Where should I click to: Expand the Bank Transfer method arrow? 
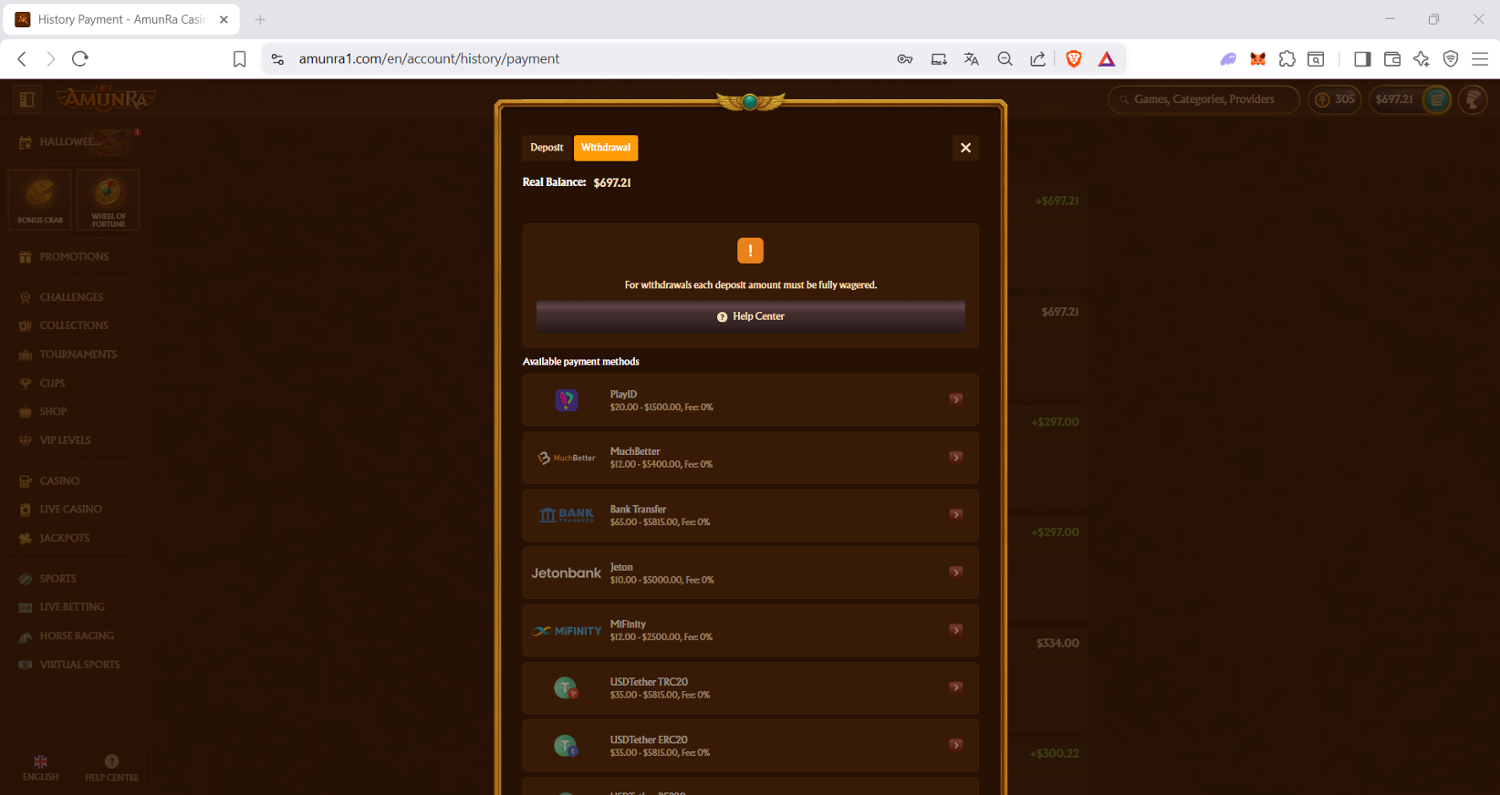[x=956, y=515]
